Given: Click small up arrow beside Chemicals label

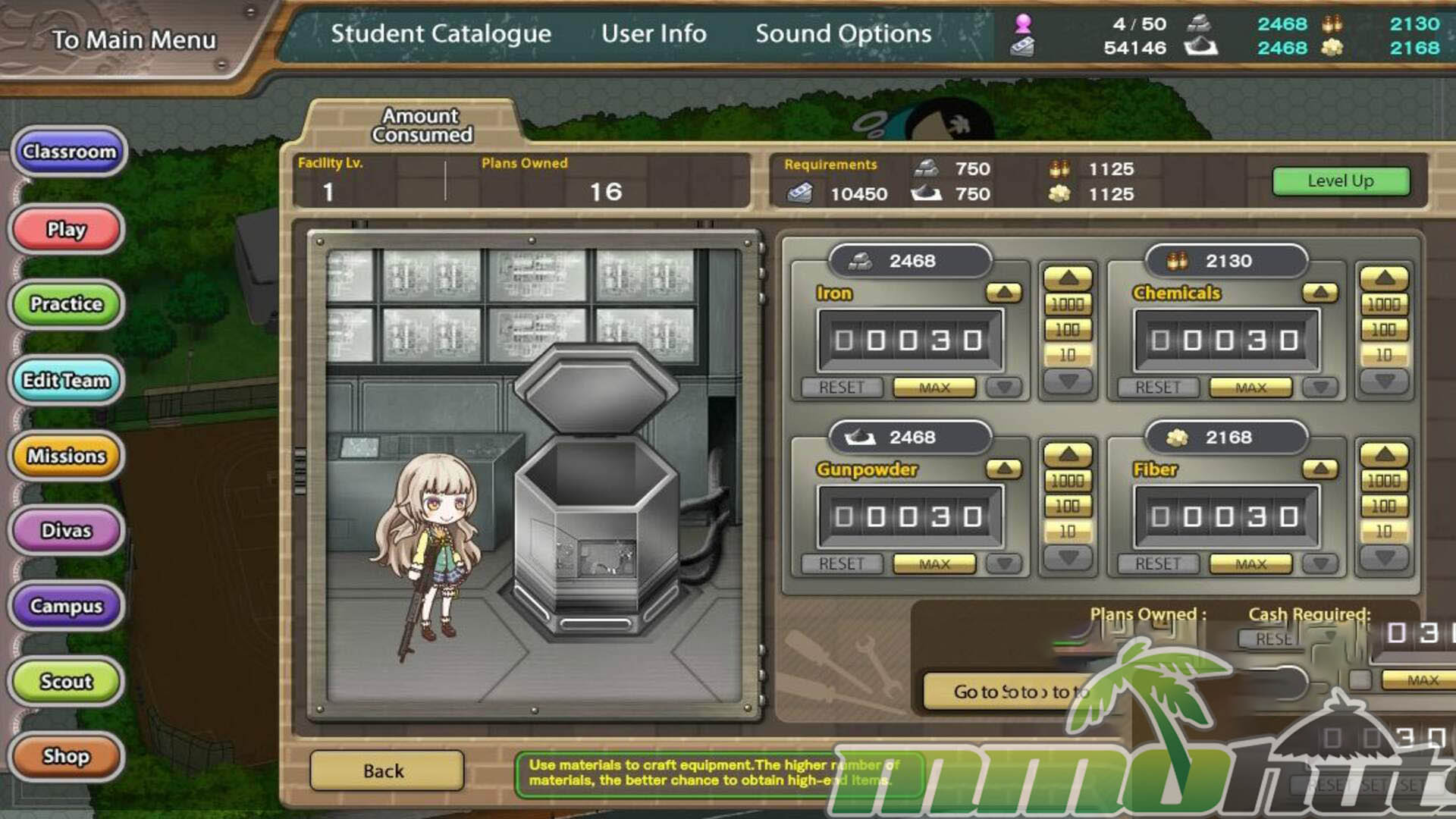Looking at the screenshot, I should 1319,293.
